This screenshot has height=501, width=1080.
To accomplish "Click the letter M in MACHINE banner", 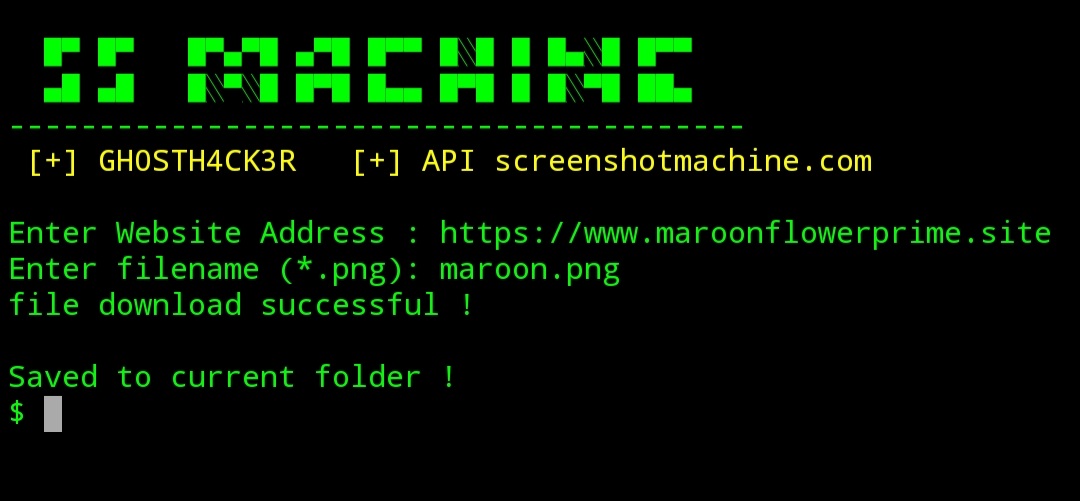I will click(224, 70).
